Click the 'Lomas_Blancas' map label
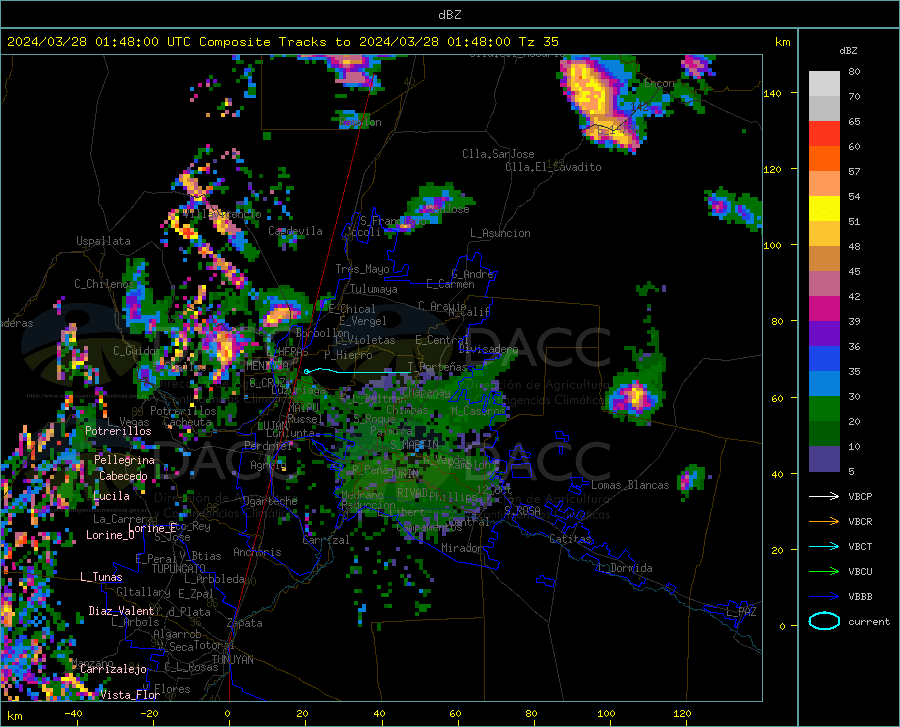900x727 pixels. (630, 485)
